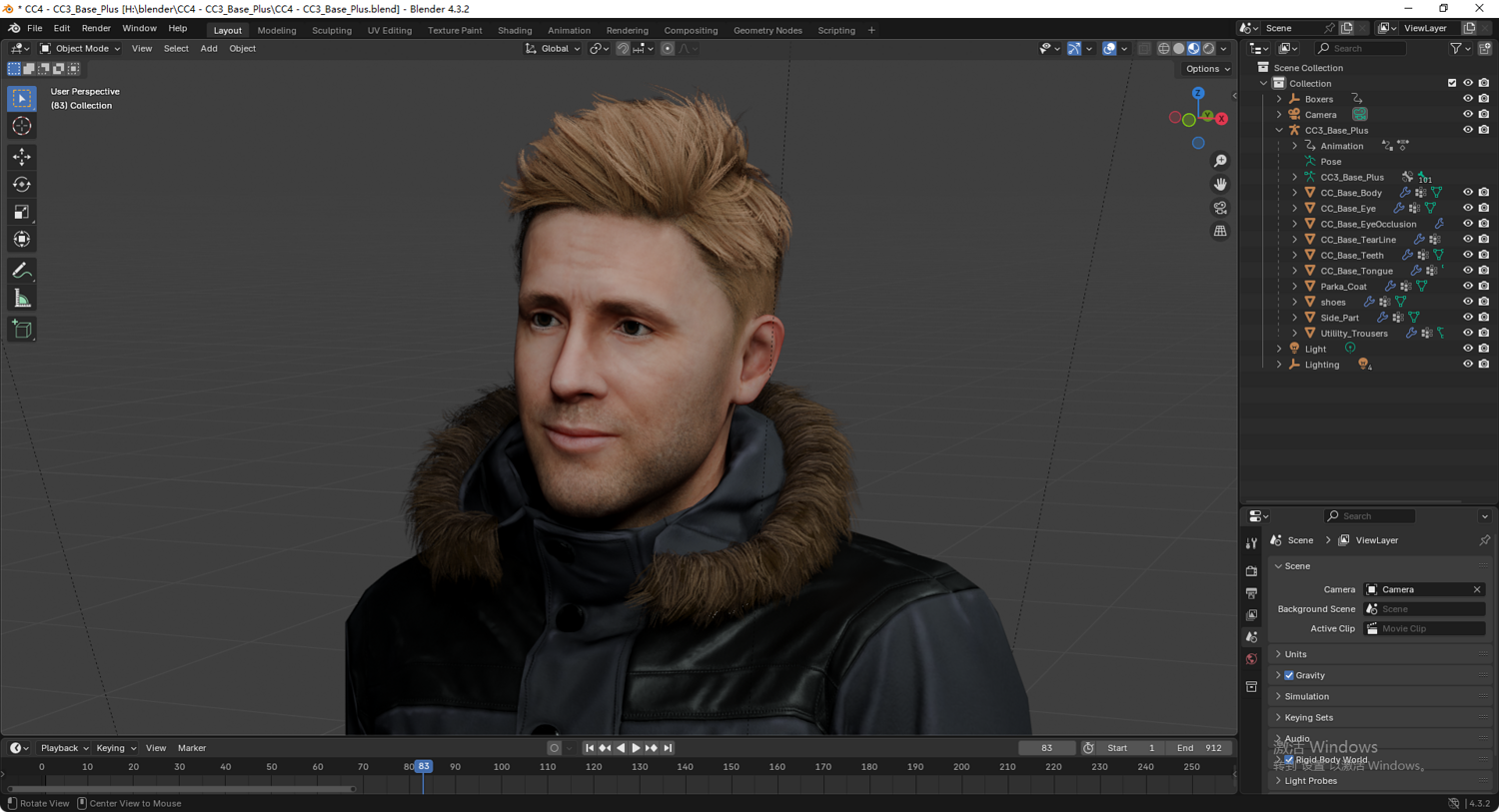Select the Cursor tool in the toolbar
Viewport: 1499px width, 812px height.
coord(21,126)
